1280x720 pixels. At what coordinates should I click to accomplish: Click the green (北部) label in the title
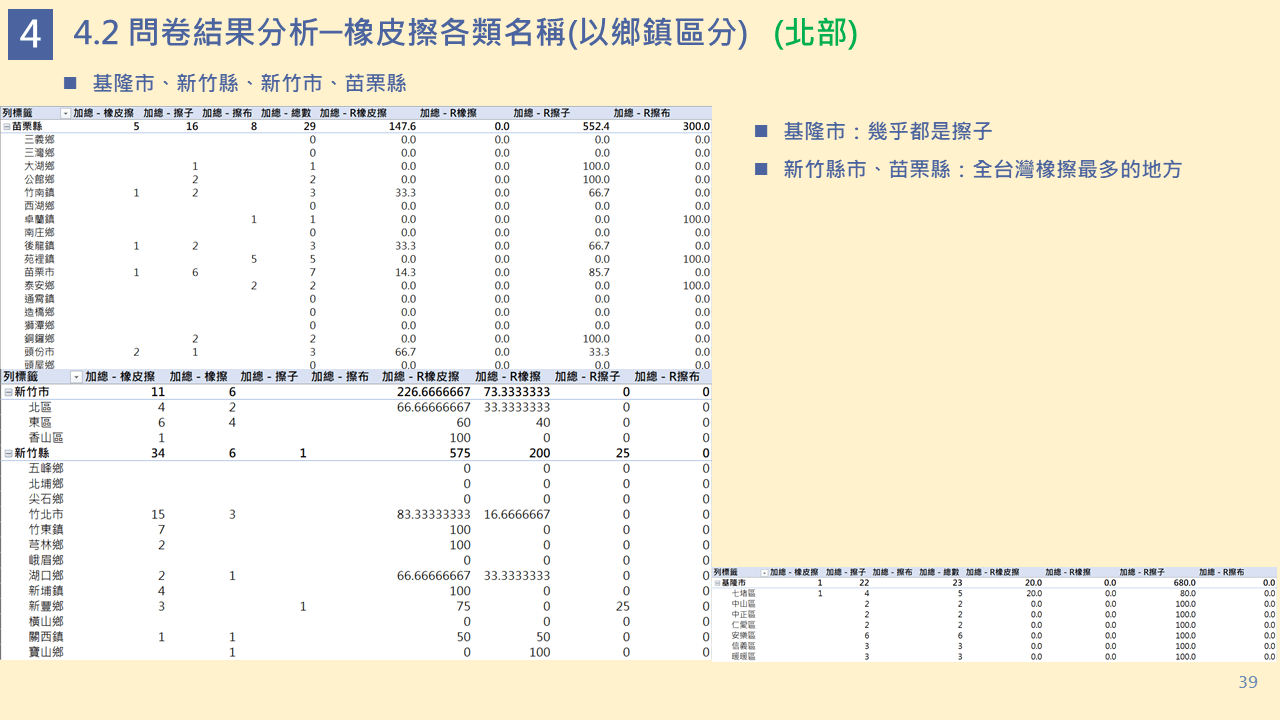click(816, 33)
